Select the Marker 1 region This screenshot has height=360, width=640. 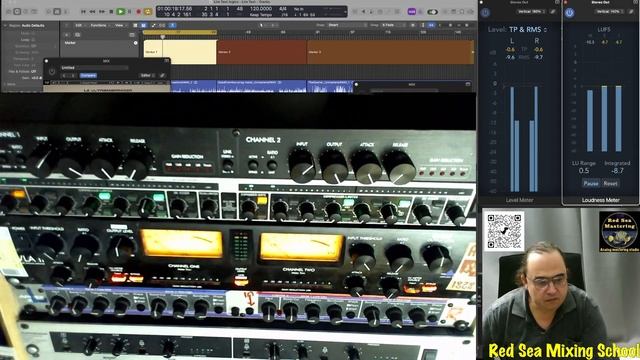(x=180, y=52)
